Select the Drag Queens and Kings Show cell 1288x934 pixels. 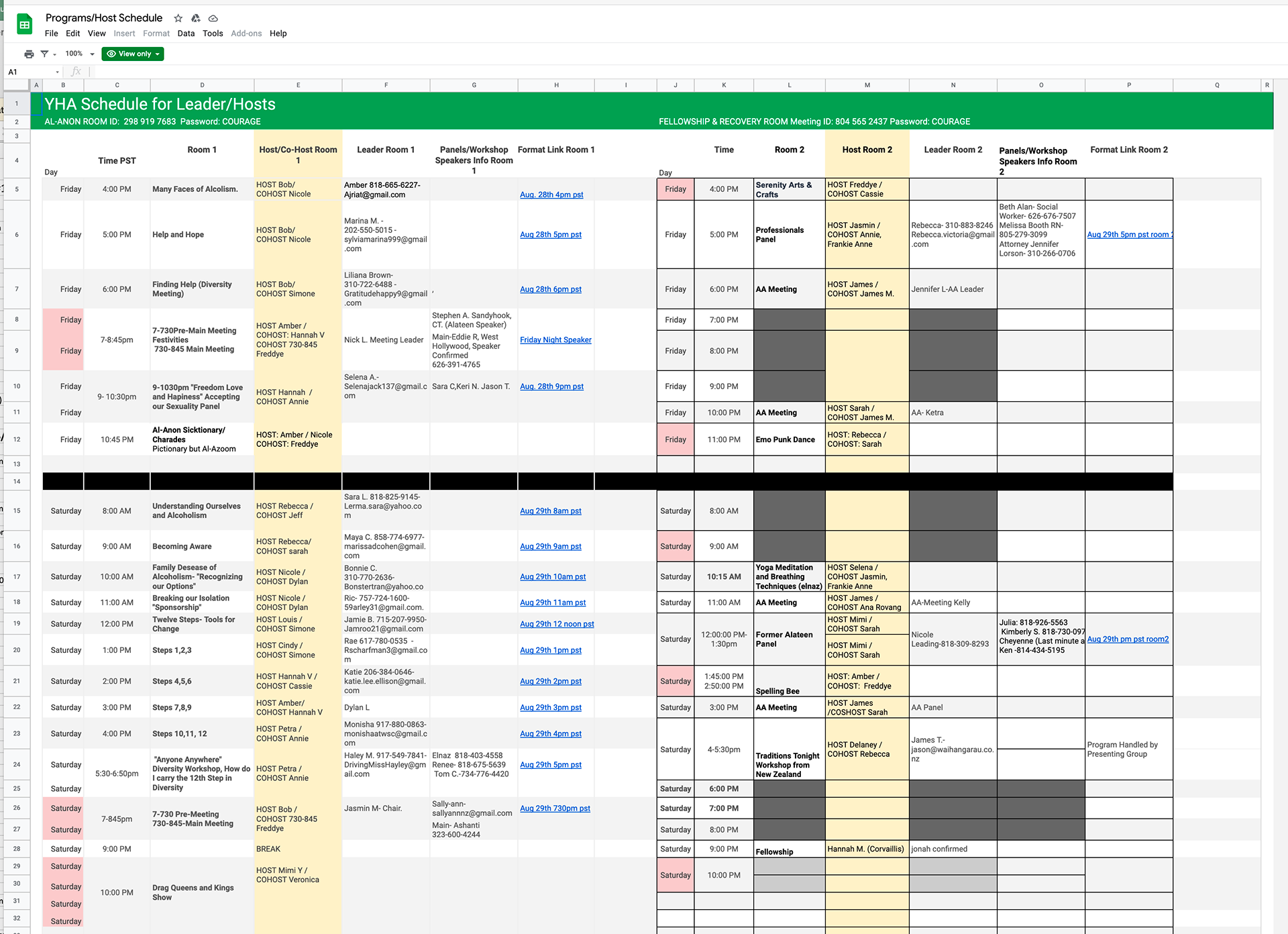202,892
